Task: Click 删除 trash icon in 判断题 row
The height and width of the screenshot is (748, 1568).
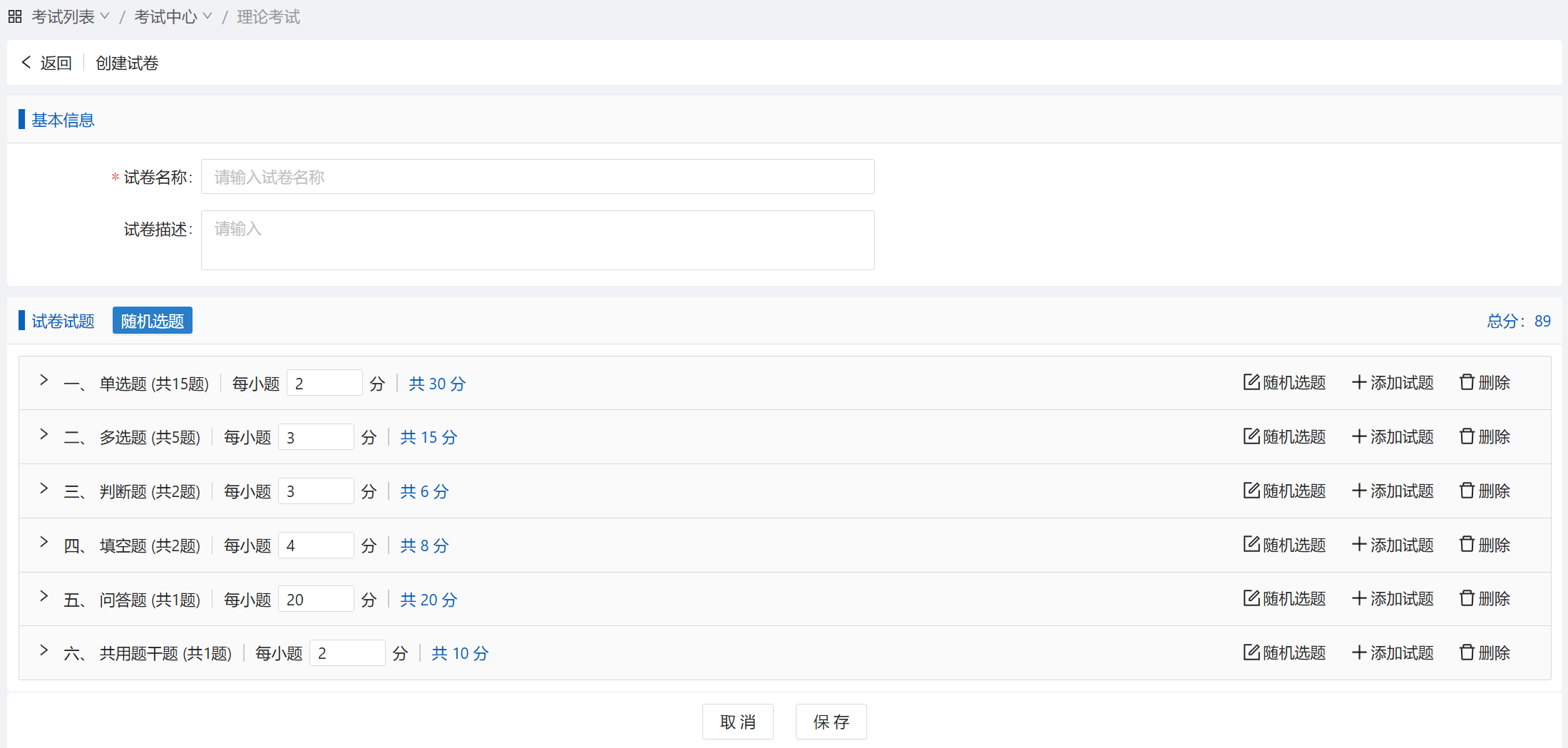Action: click(x=1467, y=491)
